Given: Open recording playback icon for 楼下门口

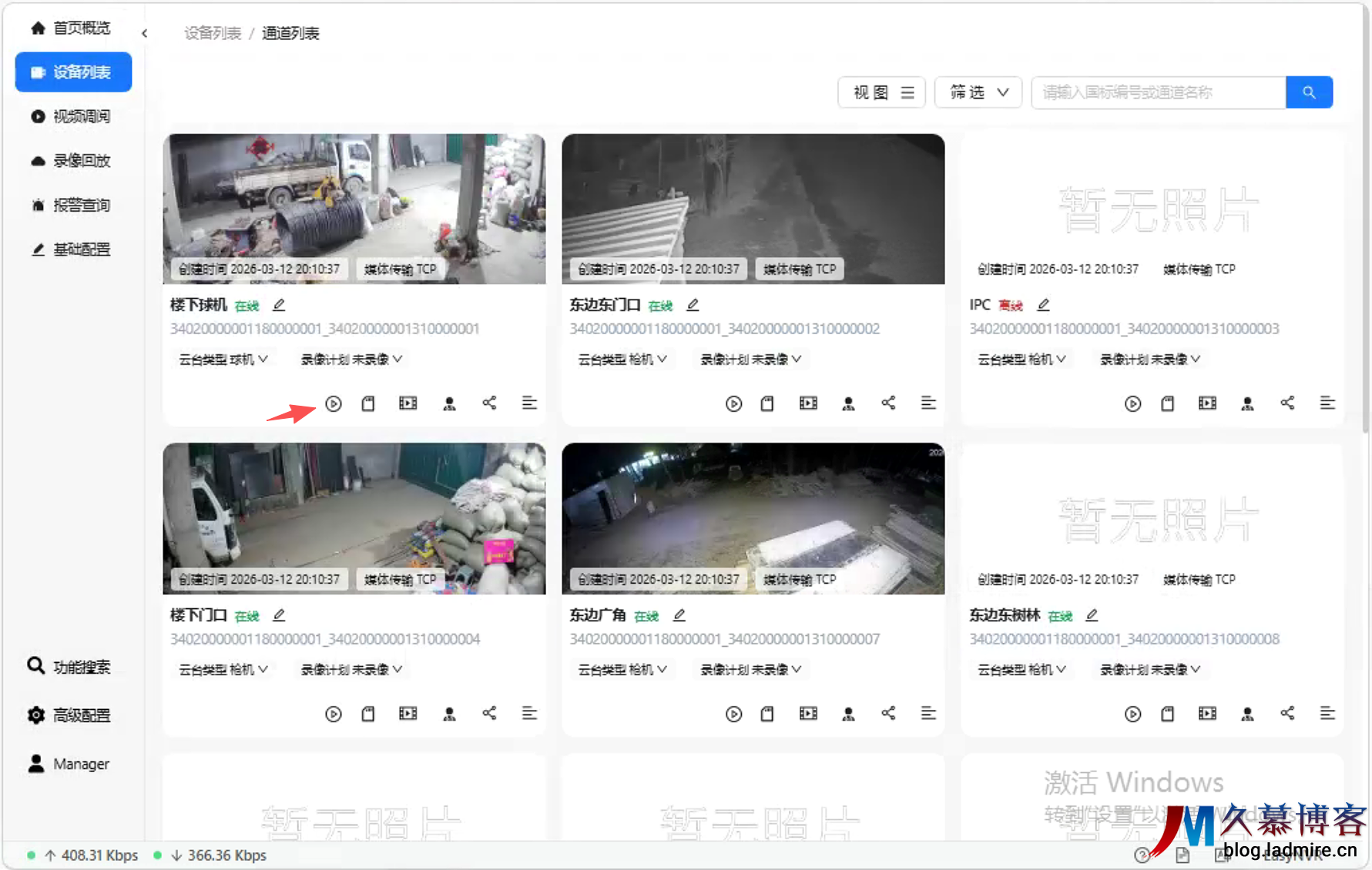Looking at the screenshot, I should 408,714.
